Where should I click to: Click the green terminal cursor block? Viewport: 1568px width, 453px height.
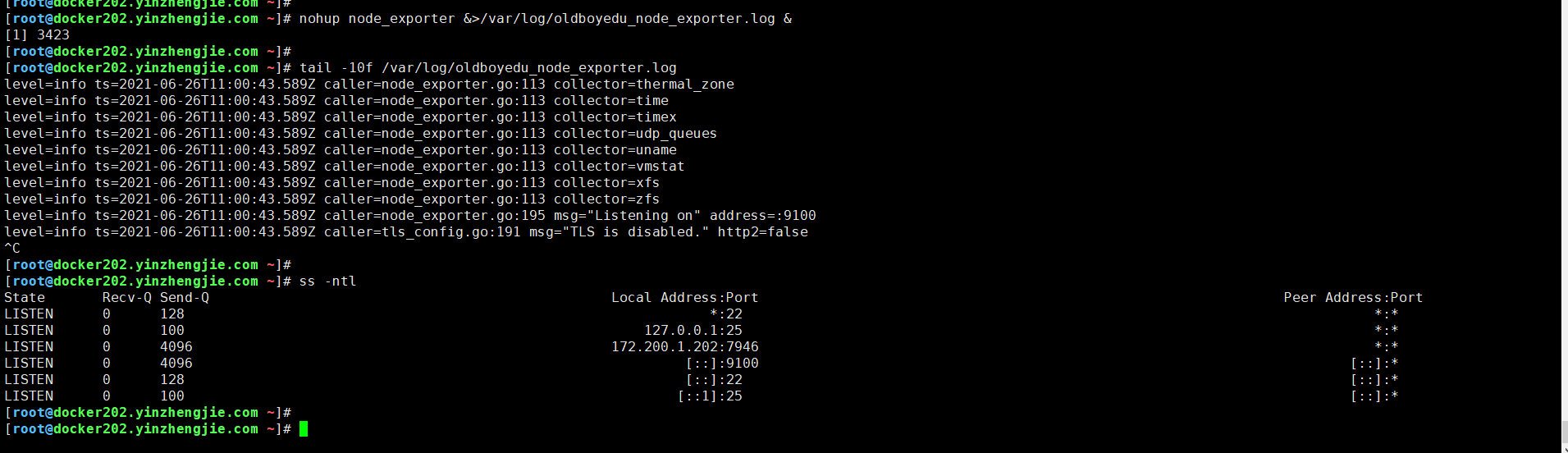click(x=304, y=428)
